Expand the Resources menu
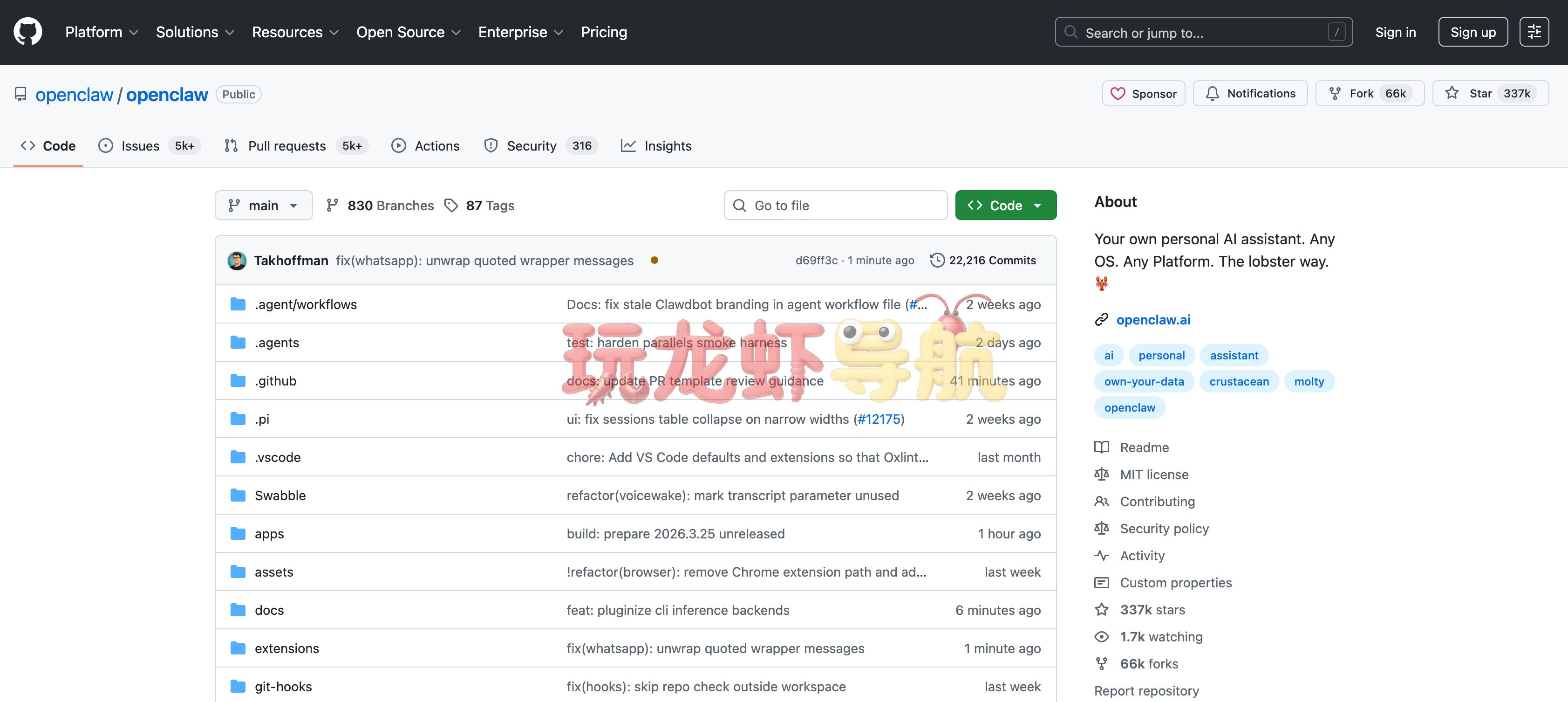 point(295,32)
